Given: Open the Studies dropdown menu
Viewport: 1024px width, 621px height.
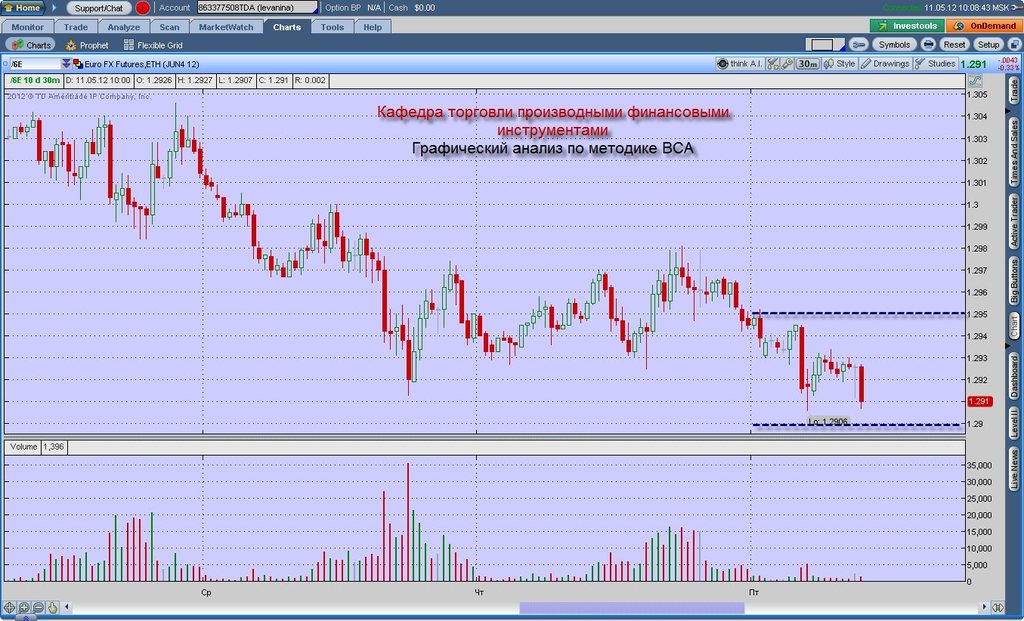Looking at the screenshot, I should pos(935,63).
